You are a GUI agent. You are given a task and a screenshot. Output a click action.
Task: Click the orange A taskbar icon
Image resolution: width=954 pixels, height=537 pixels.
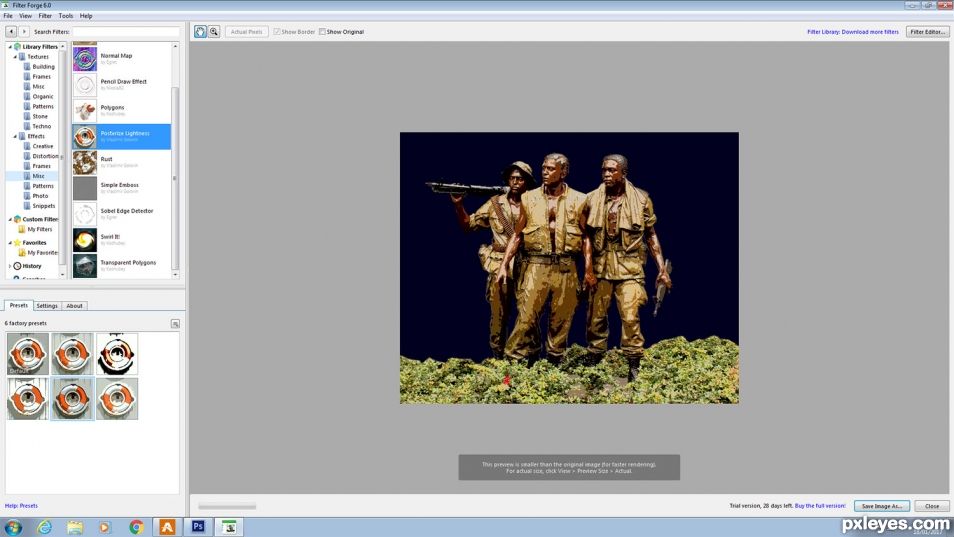pyautogui.click(x=167, y=527)
